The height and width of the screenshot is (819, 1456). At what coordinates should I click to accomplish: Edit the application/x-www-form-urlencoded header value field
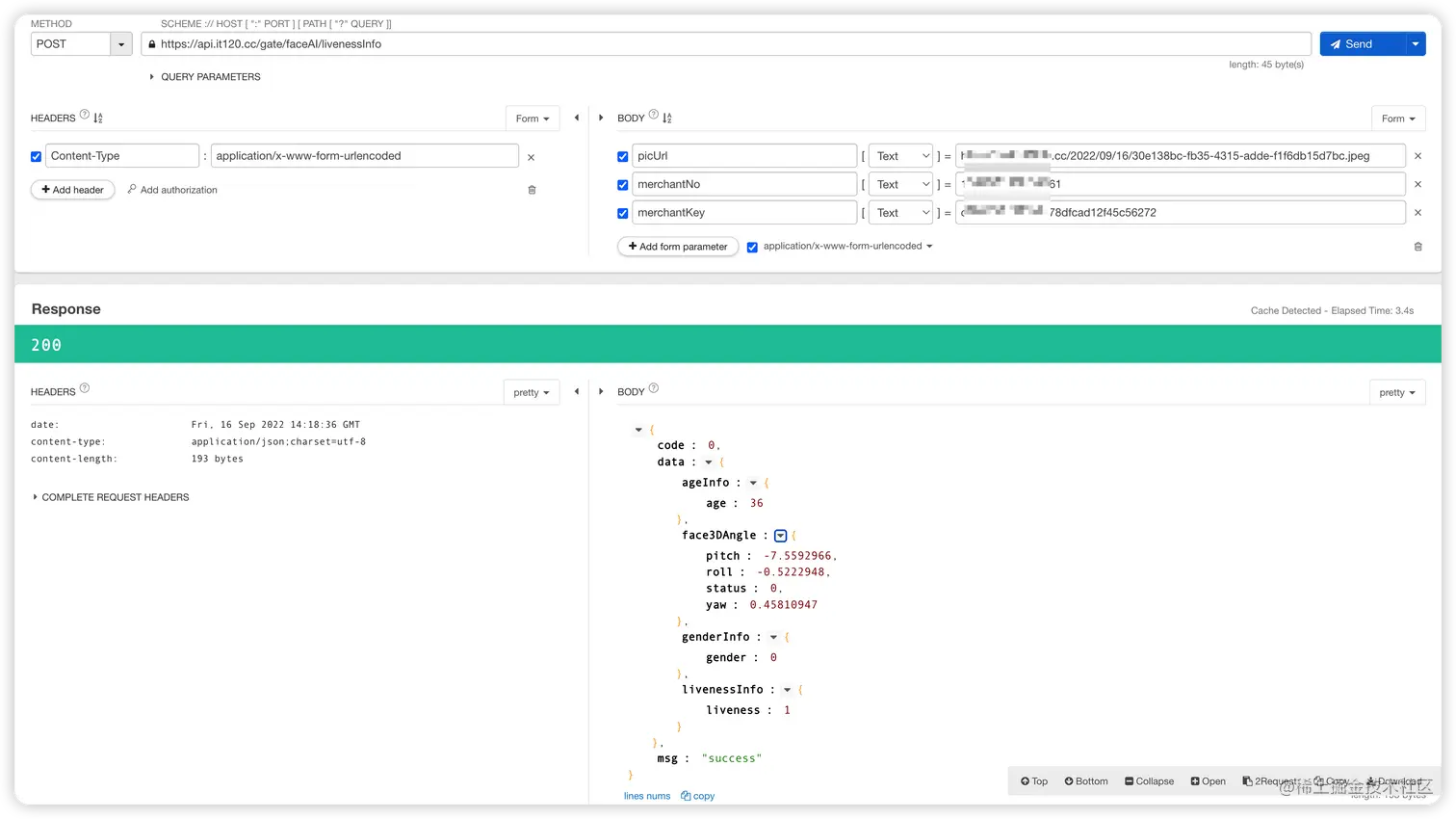[x=365, y=156]
